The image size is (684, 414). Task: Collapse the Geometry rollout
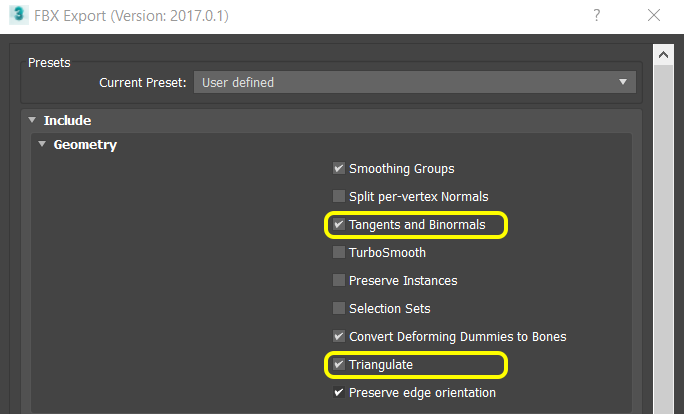[42, 145]
